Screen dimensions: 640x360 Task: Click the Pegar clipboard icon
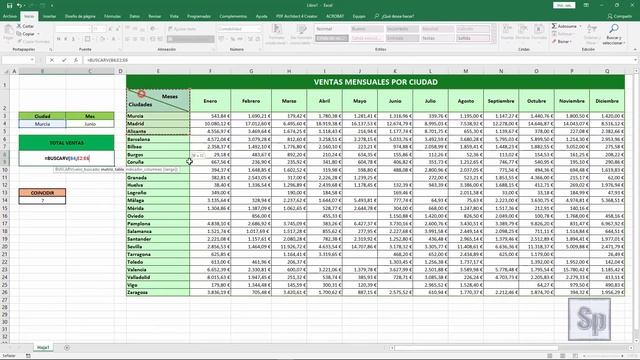click(8, 30)
